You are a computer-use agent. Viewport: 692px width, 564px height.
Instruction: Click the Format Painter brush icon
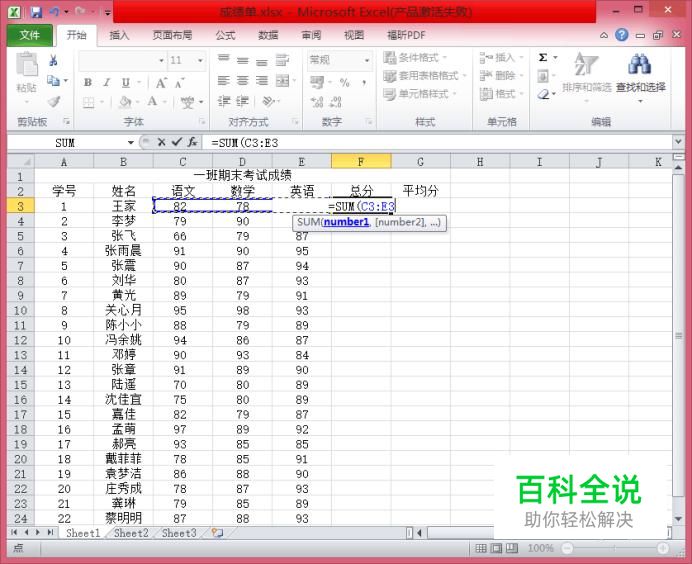(x=54, y=102)
